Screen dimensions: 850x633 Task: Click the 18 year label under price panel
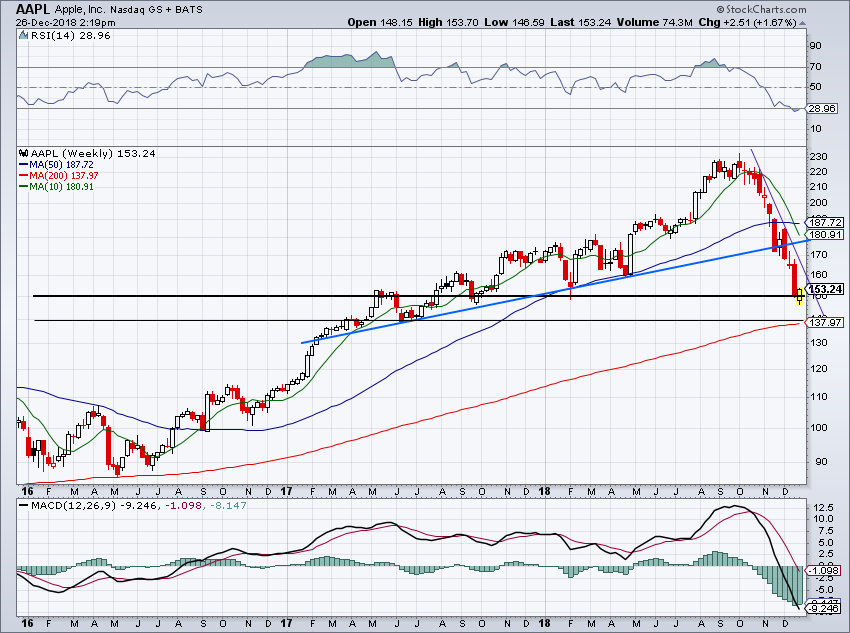[545, 492]
